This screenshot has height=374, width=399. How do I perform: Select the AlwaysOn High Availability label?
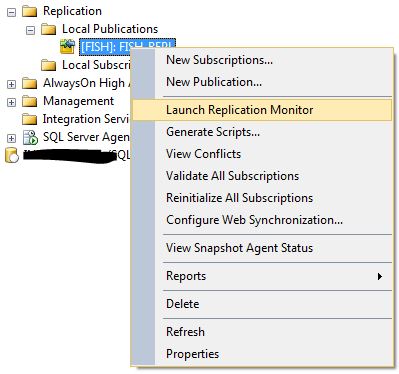point(87,83)
